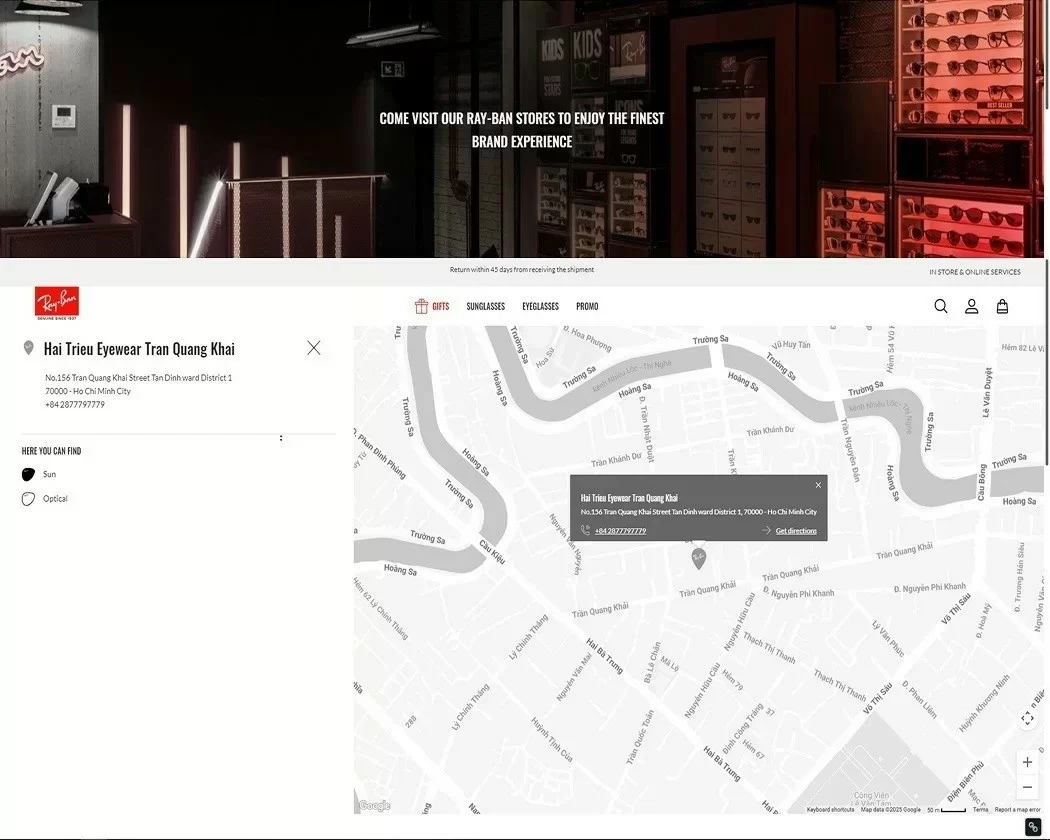This screenshot has height=840, width=1050.
Task: Open the search icon
Action: (940, 305)
